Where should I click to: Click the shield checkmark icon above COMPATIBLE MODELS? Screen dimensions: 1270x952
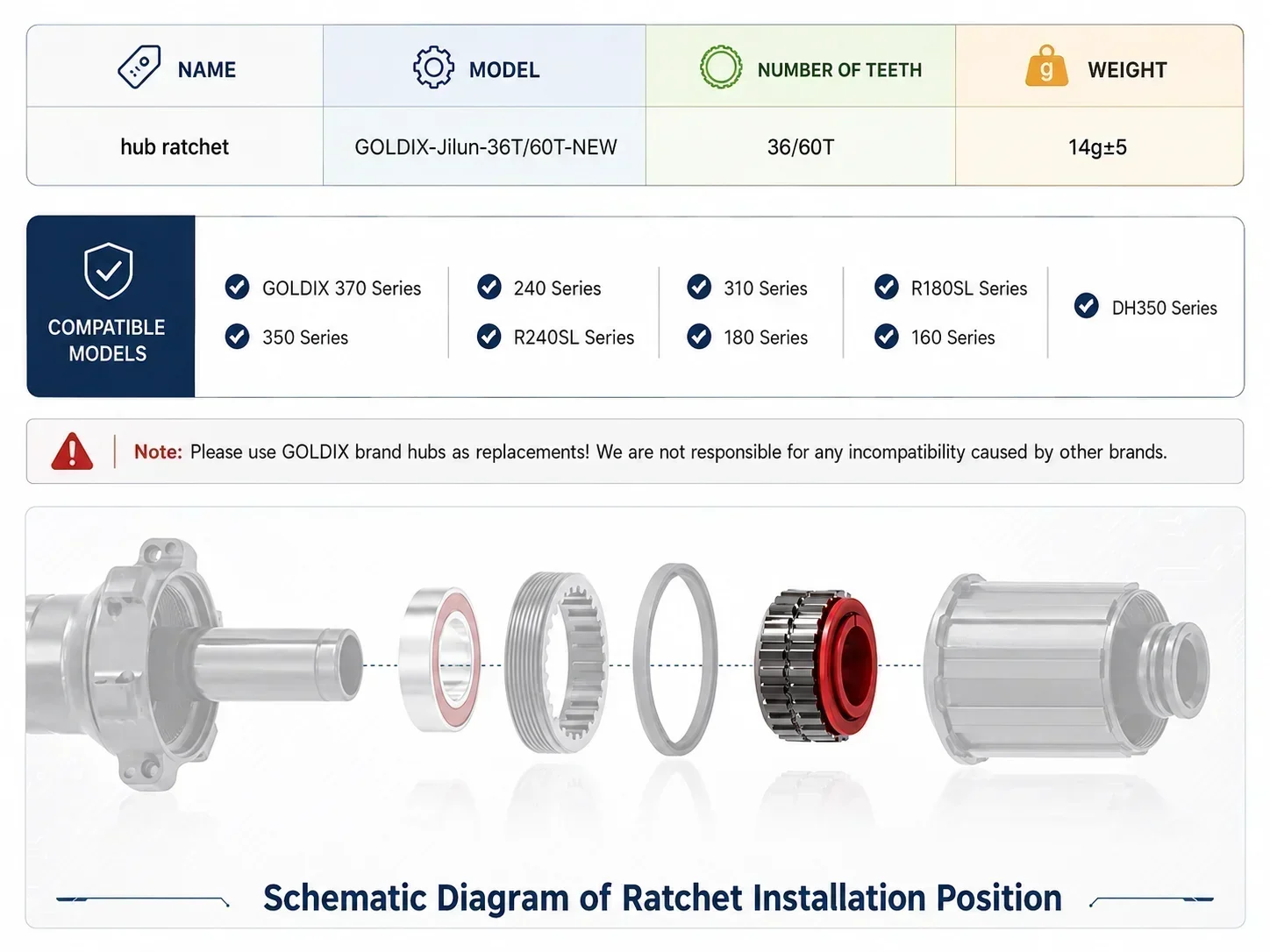click(109, 271)
